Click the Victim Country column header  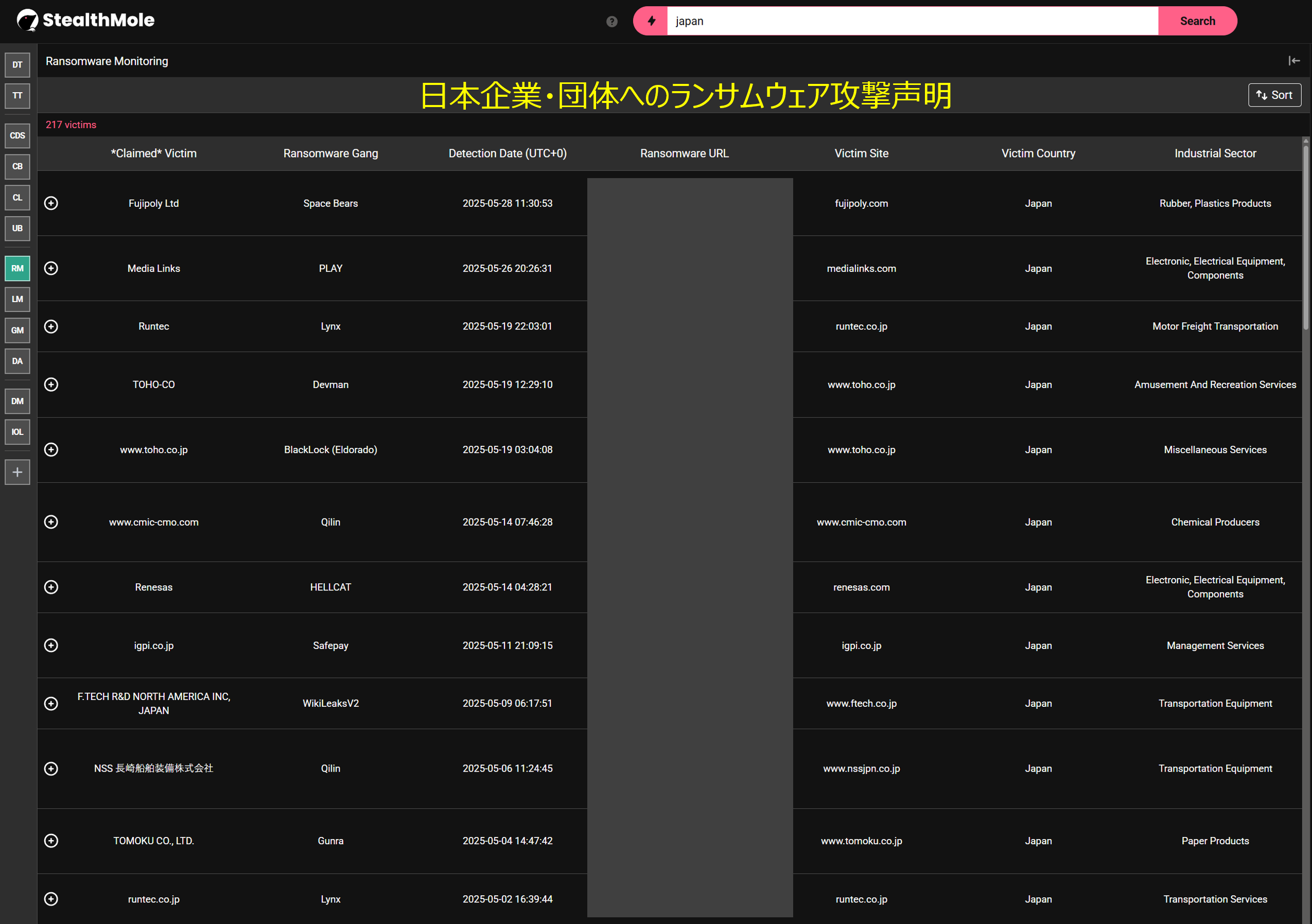pos(1038,153)
